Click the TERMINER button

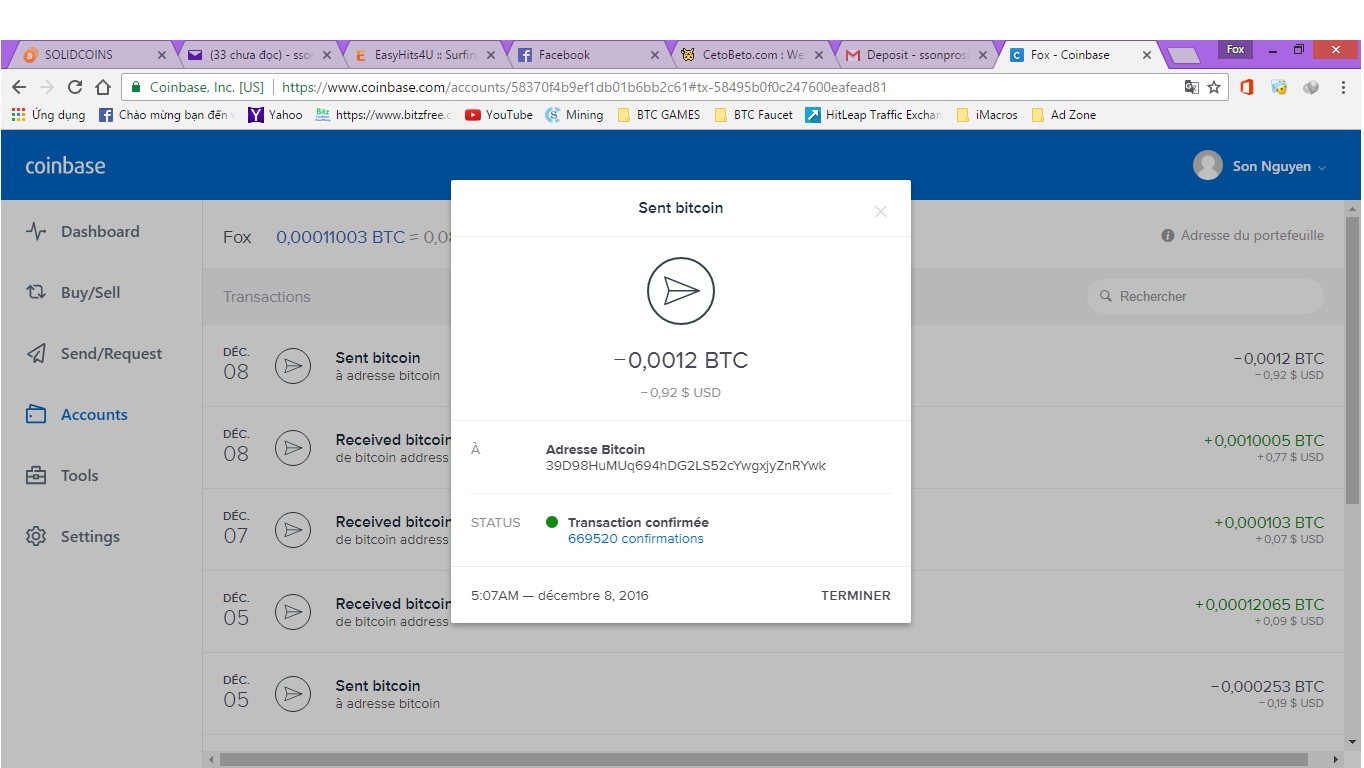[856, 596]
